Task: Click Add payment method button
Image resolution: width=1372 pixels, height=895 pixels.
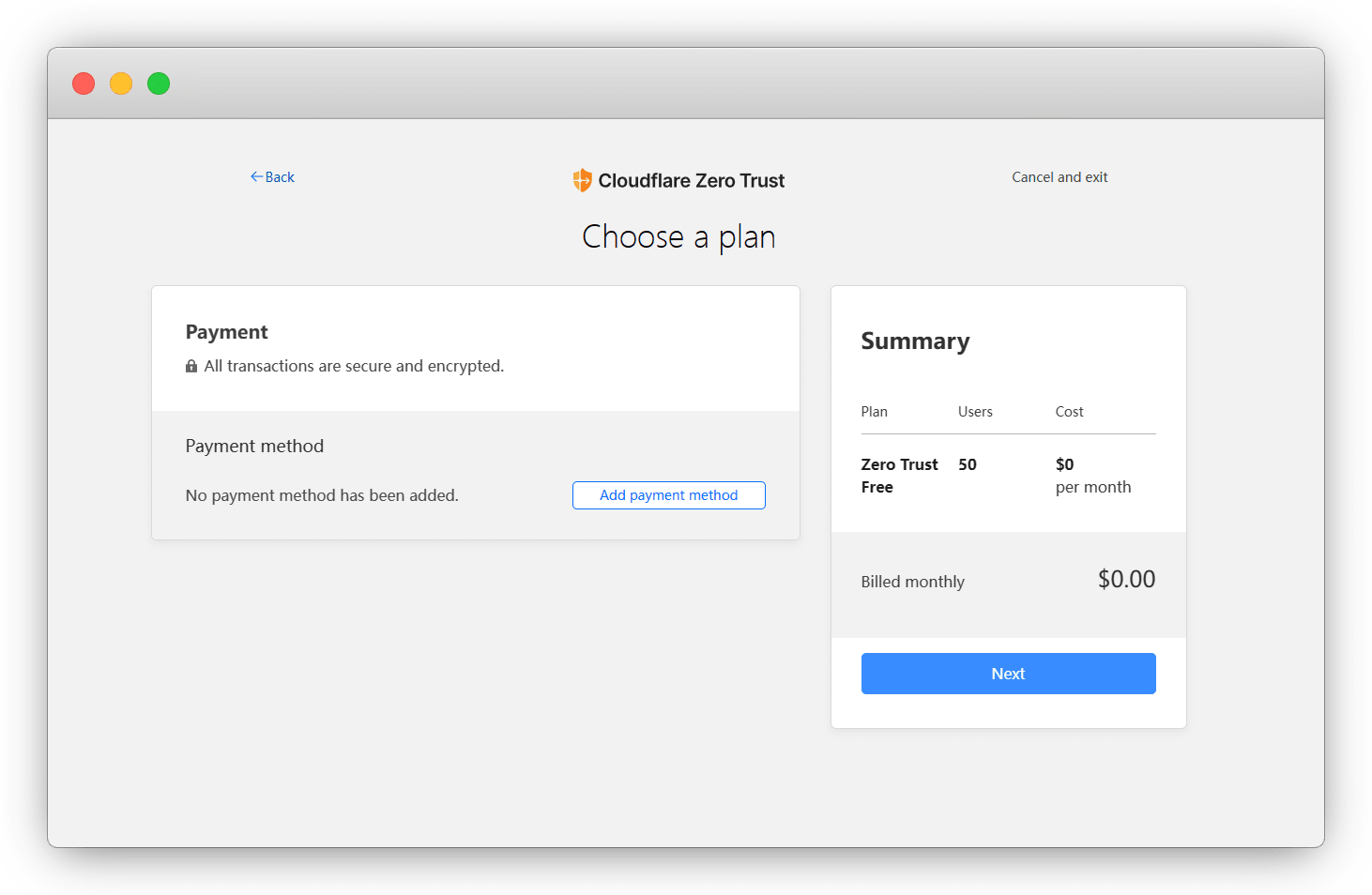Action: [669, 495]
